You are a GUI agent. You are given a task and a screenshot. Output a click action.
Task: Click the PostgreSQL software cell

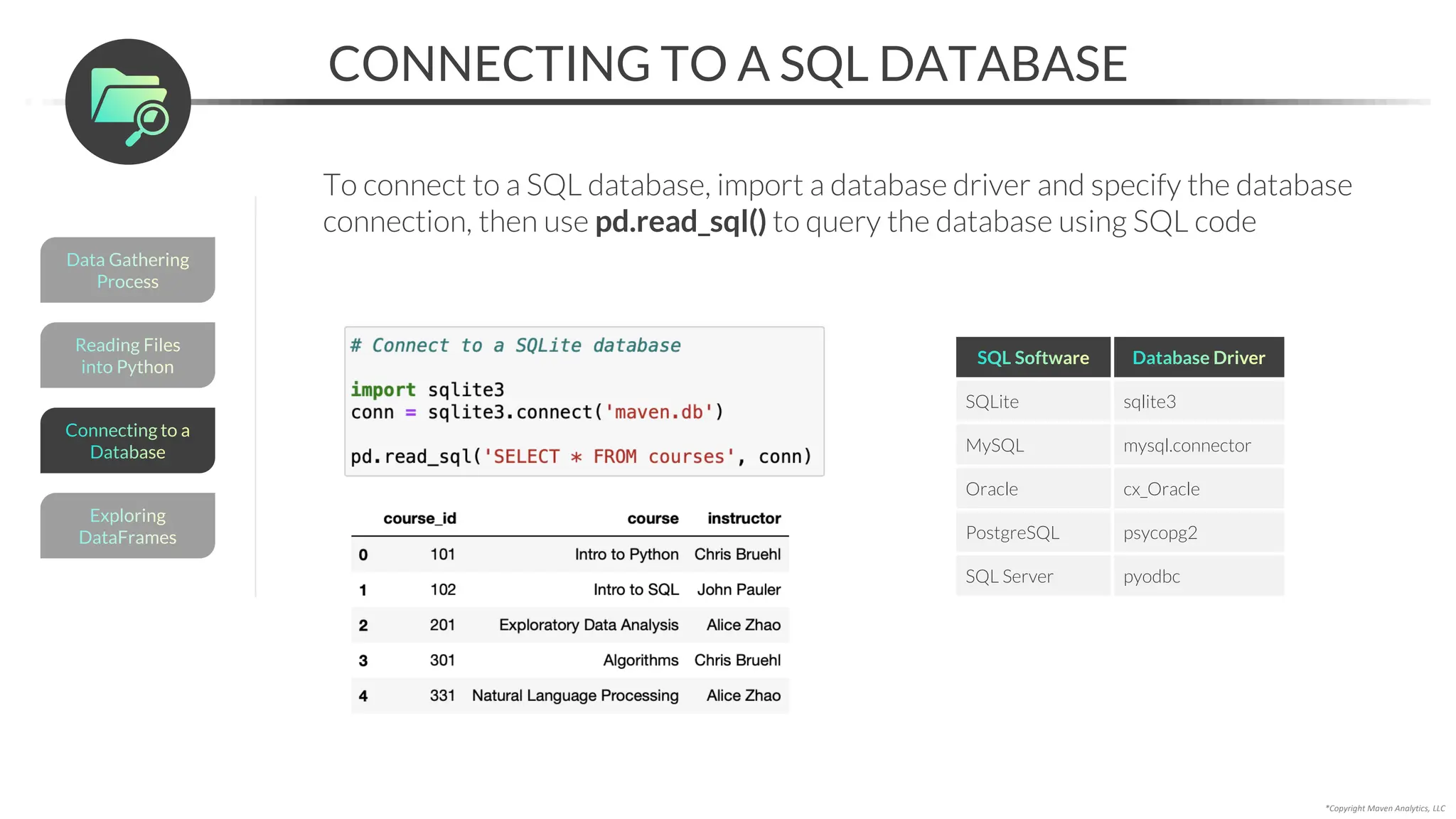[1033, 532]
